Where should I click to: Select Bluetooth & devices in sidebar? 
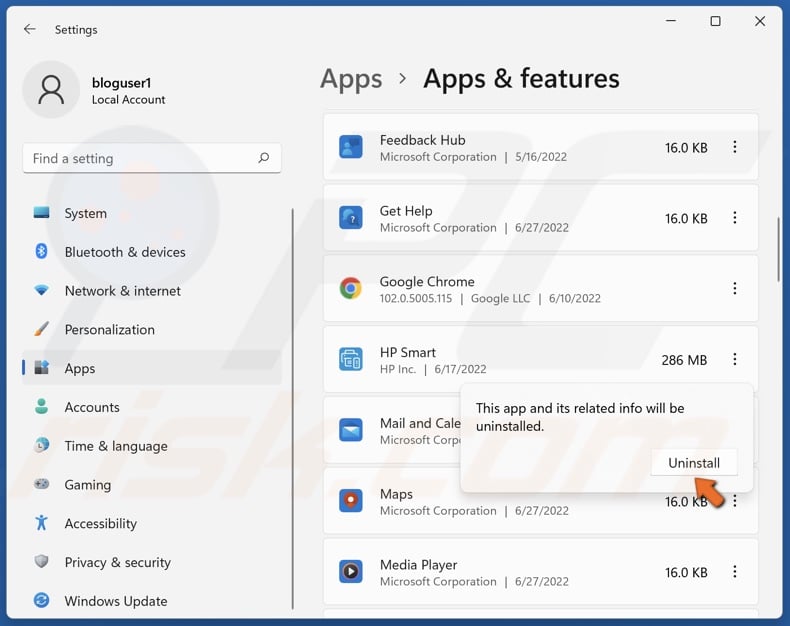(x=125, y=252)
